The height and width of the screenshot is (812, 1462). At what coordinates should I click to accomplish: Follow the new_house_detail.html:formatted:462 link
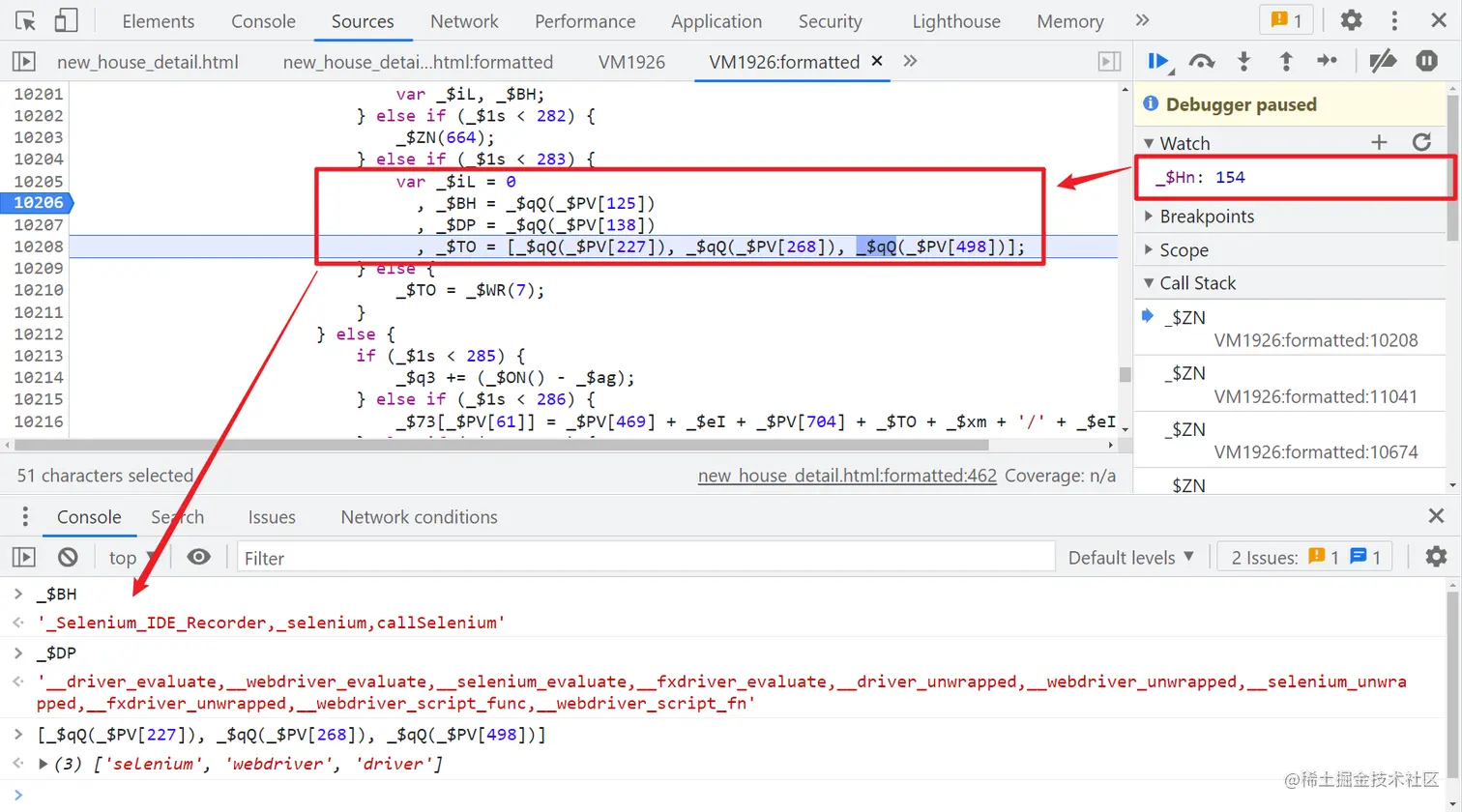click(847, 476)
